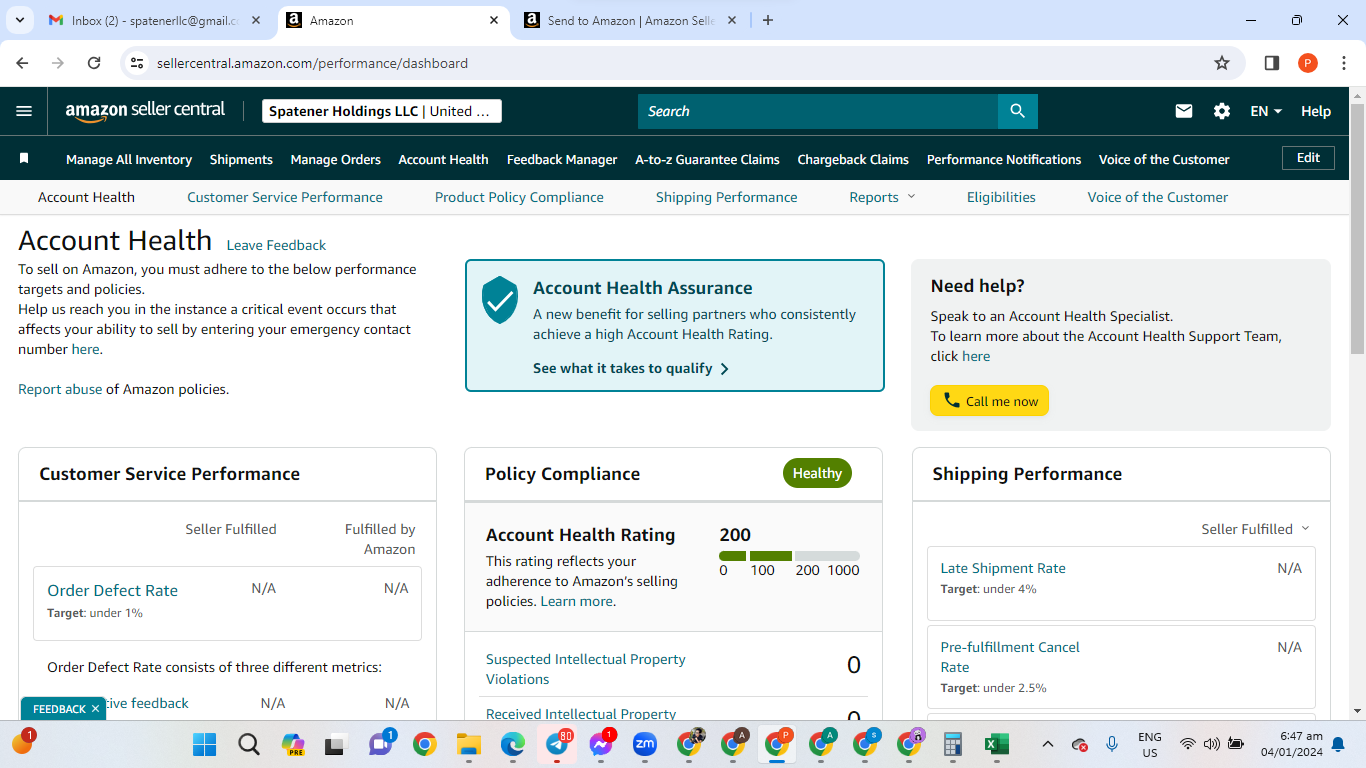Switch to the Send to Amazon tab

click(x=632, y=20)
